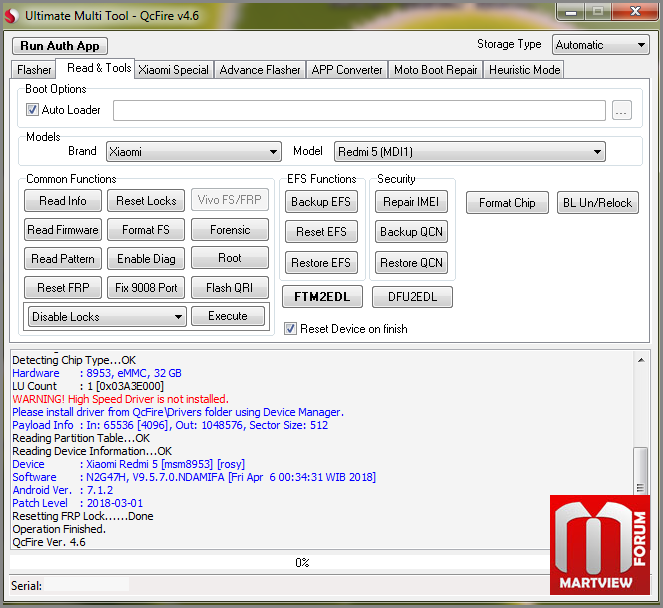Click the Read Pattern button
The image size is (663, 608).
point(63,258)
